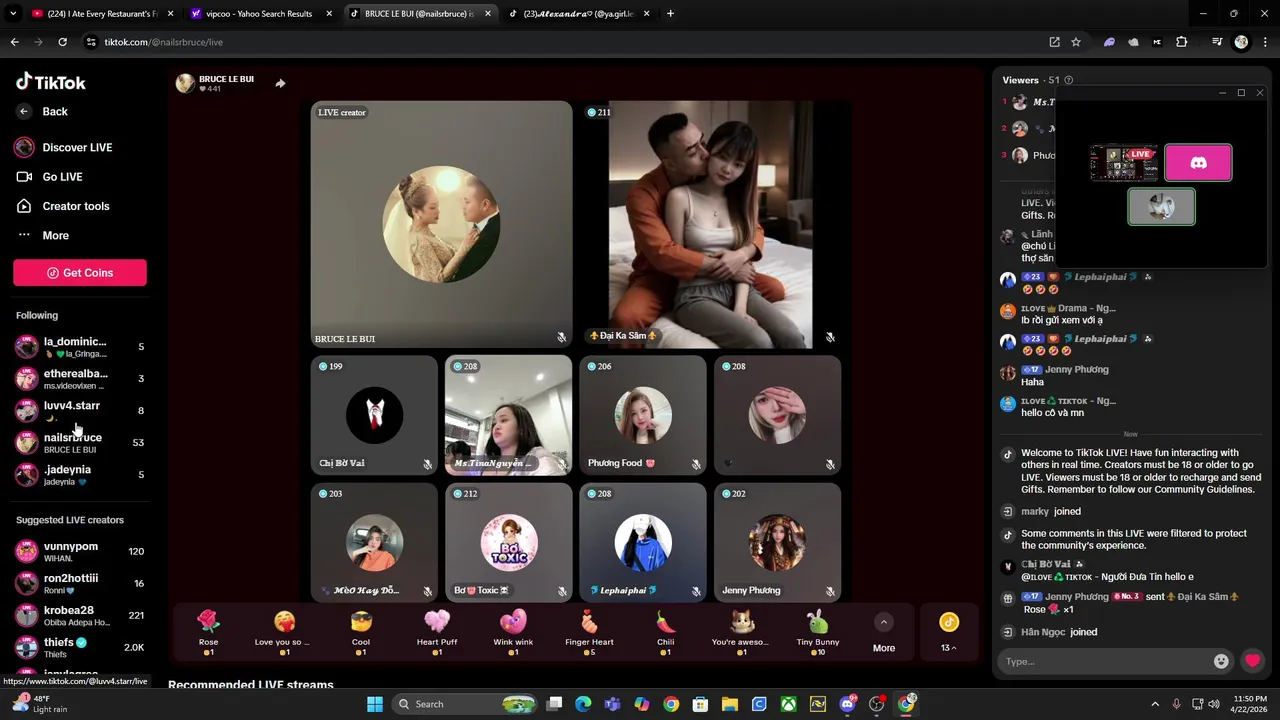Toggle mute icon on BRUCE LE BUI tile
This screenshot has width=1280, height=720.
coord(561,338)
